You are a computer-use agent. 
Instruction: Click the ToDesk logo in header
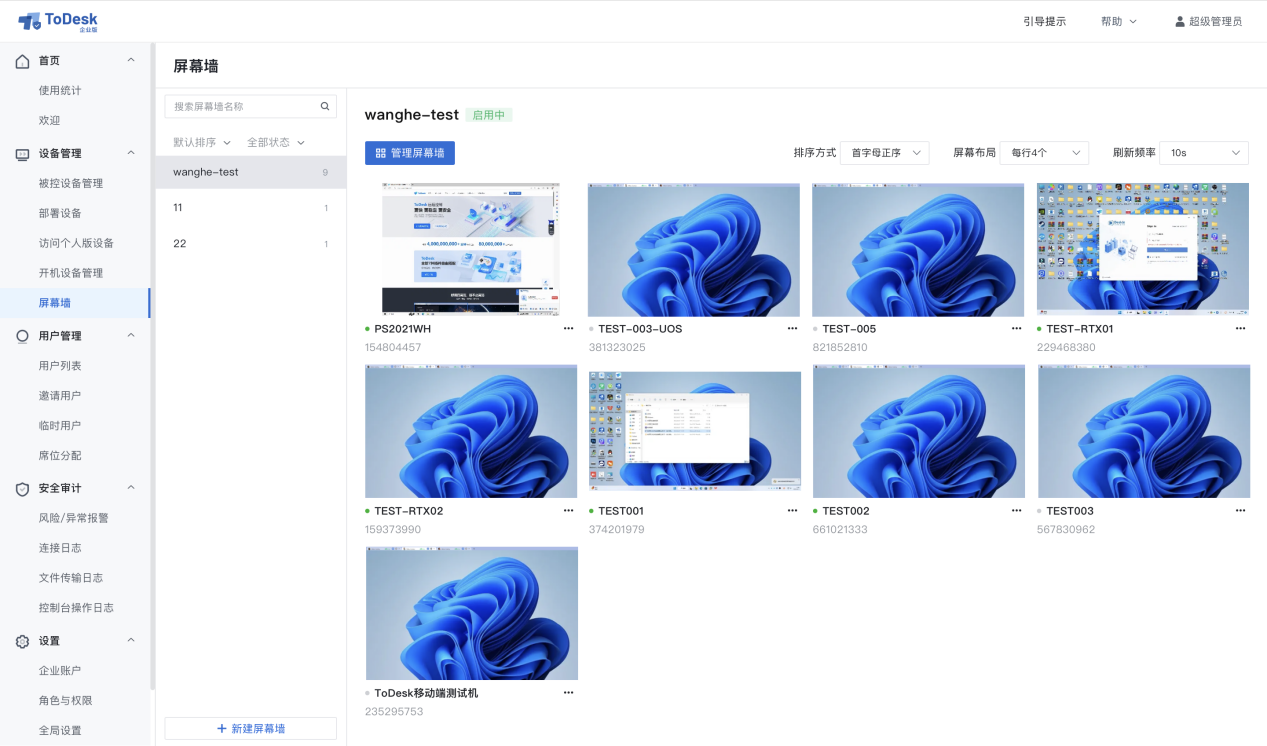coord(58,21)
